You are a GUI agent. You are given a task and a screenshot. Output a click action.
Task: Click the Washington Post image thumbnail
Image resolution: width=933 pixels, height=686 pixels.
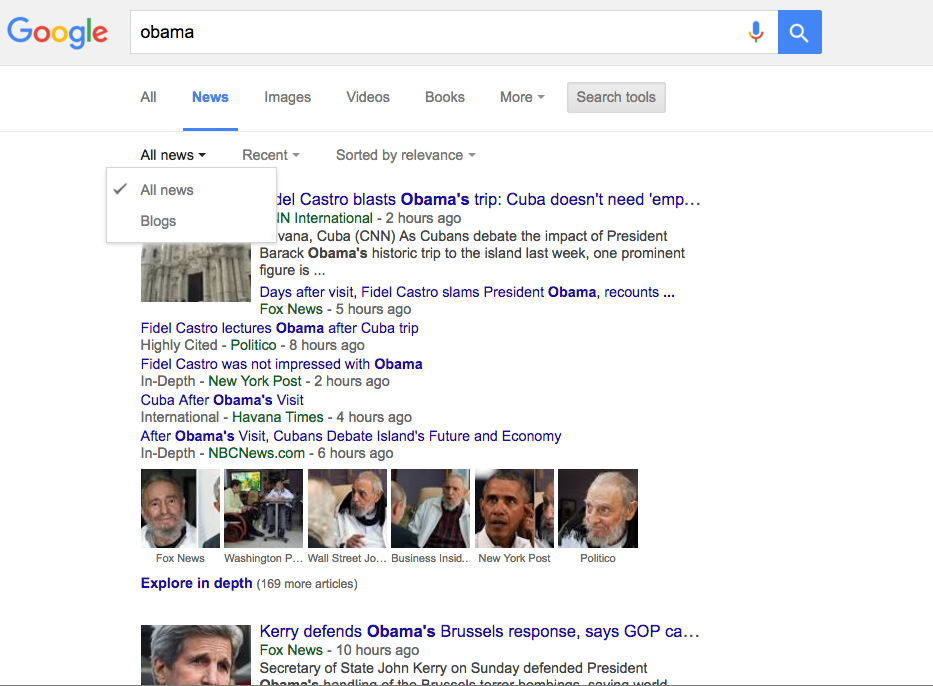click(263, 508)
